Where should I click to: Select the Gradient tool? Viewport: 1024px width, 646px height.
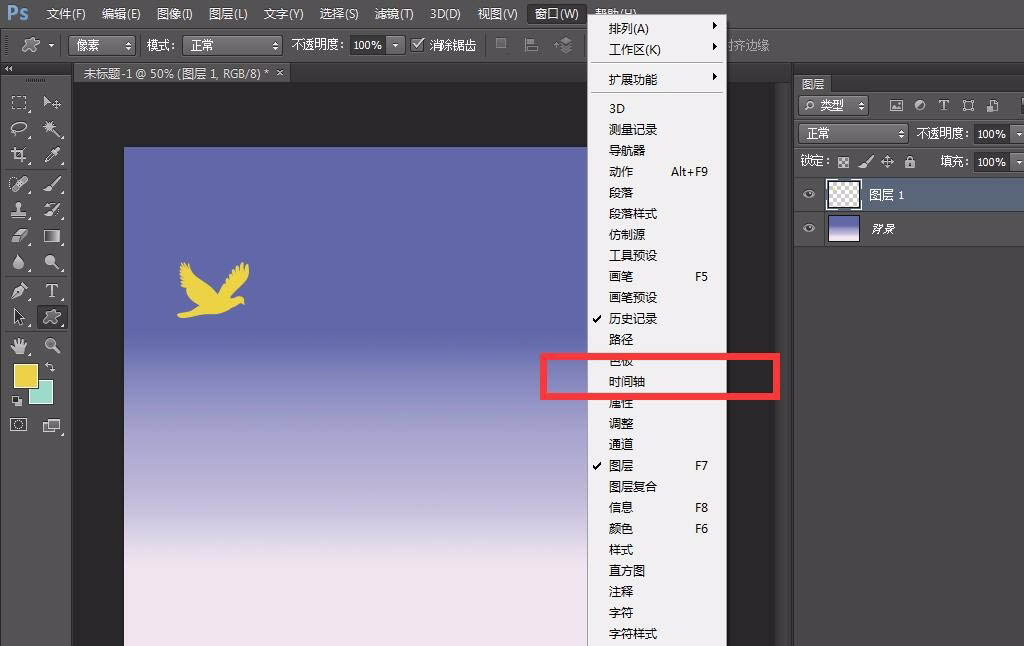52,236
